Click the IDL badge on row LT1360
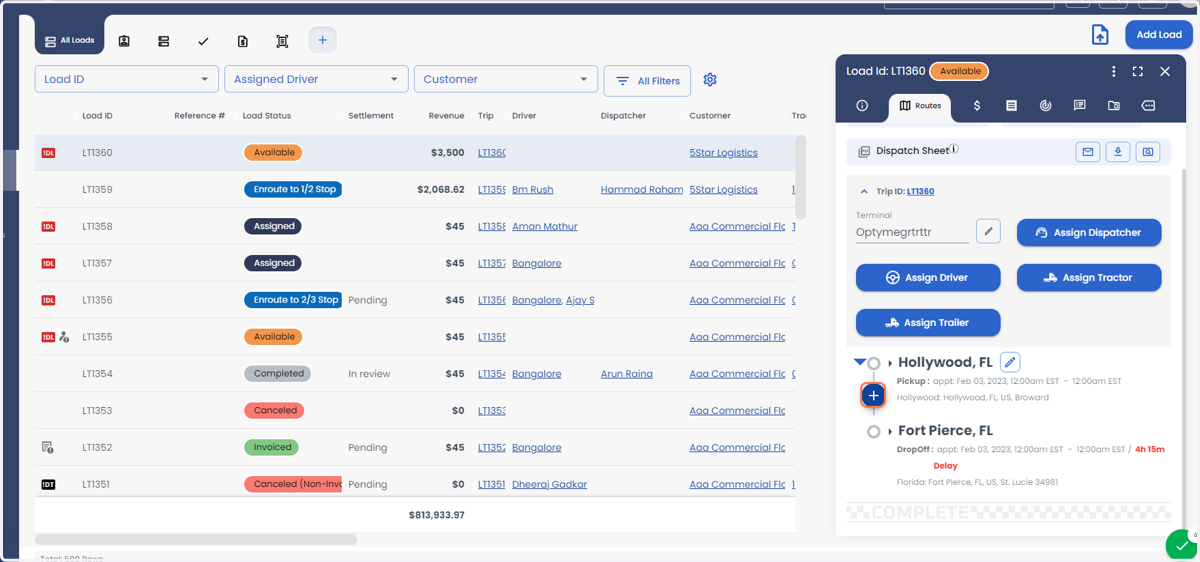 [x=48, y=153]
